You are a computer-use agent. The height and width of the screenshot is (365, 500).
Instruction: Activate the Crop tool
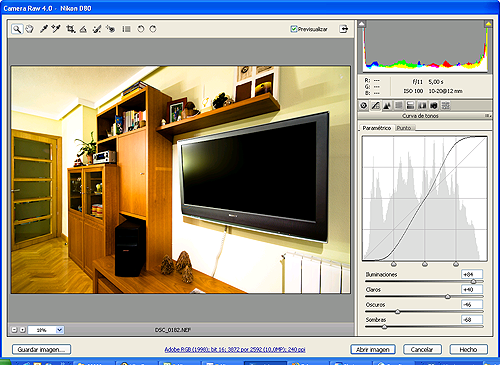(70, 29)
